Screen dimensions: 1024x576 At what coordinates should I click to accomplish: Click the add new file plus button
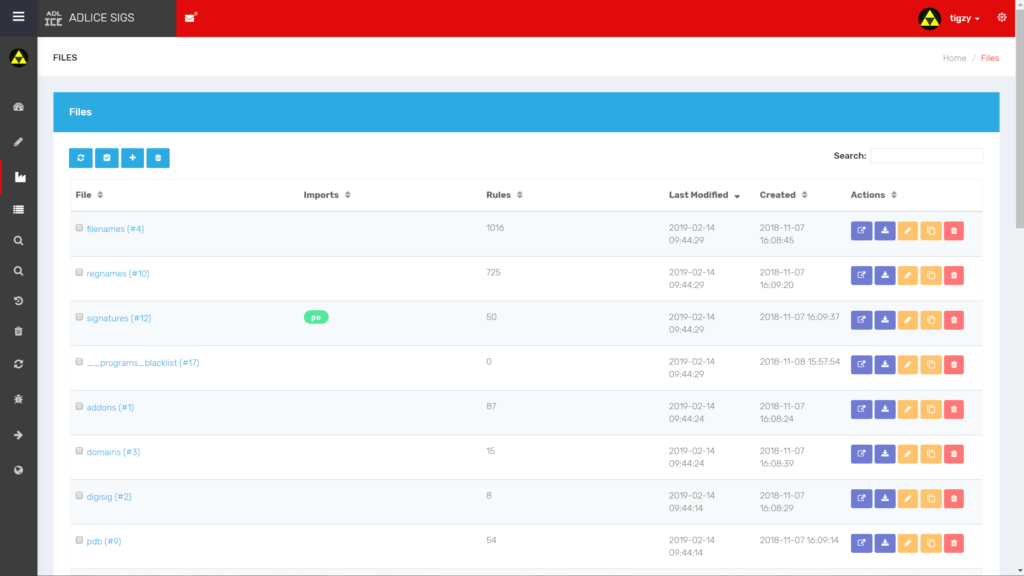[x=132, y=158]
